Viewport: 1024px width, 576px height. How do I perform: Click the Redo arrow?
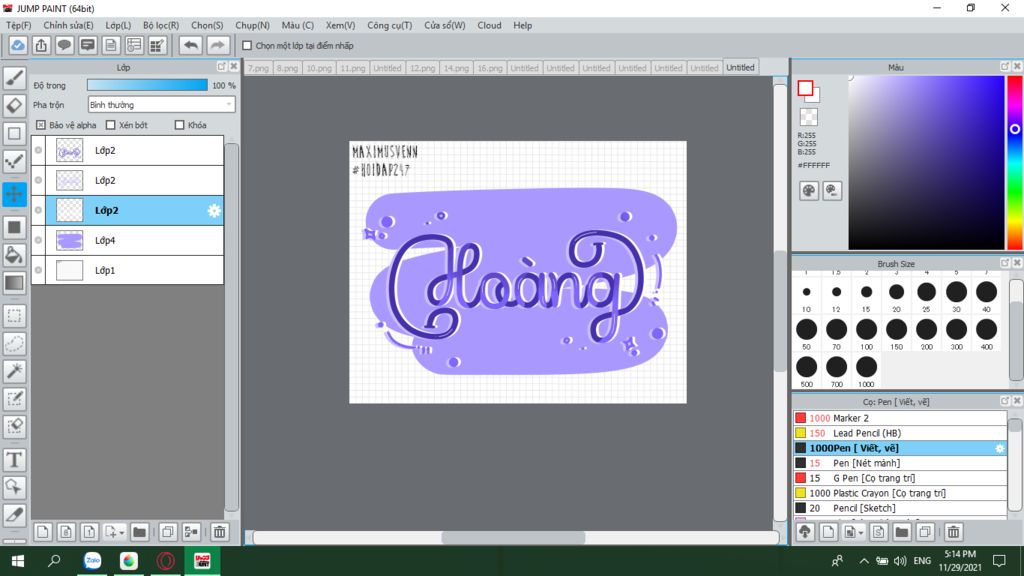click(x=217, y=46)
